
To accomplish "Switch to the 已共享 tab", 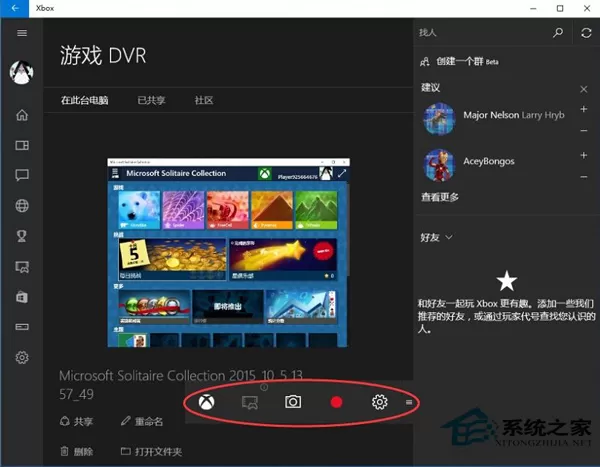I will click(151, 100).
